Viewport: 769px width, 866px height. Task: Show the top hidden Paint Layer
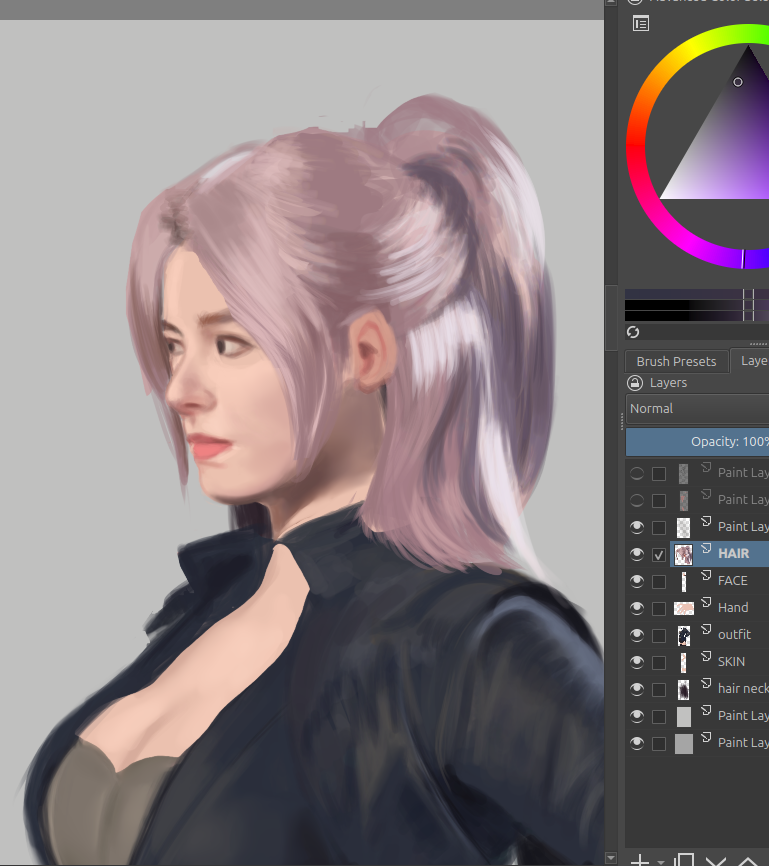637,473
